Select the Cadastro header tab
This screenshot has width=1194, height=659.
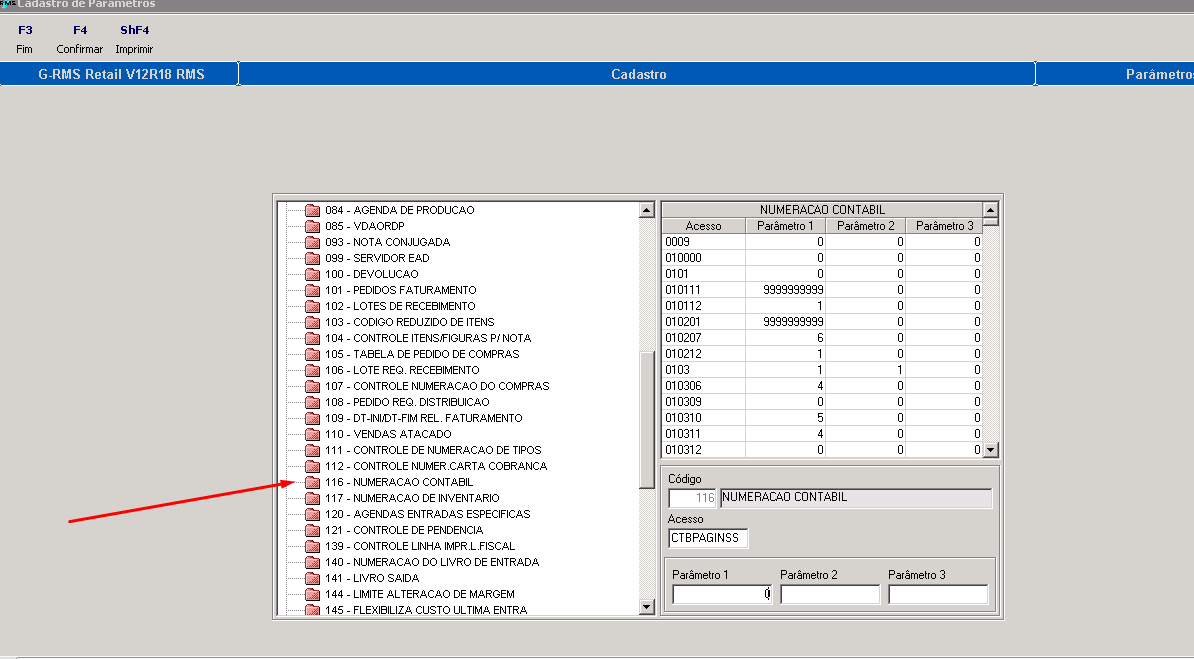637,74
